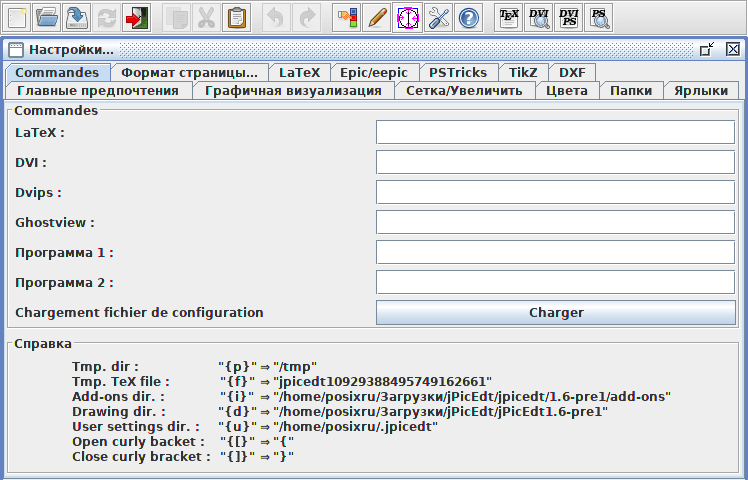
Task: Select the pencil edit tool icon
Action: tap(377, 18)
